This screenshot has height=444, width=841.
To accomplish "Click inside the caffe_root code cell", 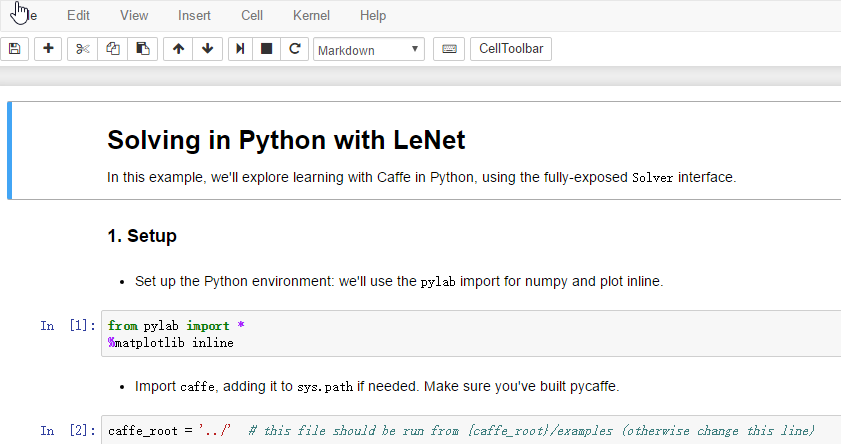I will [471, 430].
